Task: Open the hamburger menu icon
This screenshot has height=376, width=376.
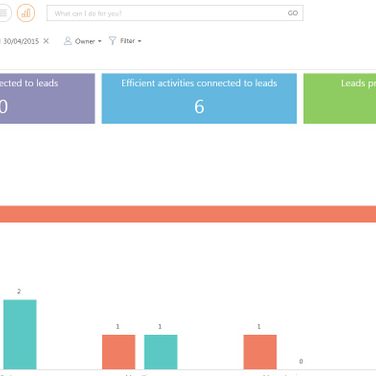Action: pos(4,13)
